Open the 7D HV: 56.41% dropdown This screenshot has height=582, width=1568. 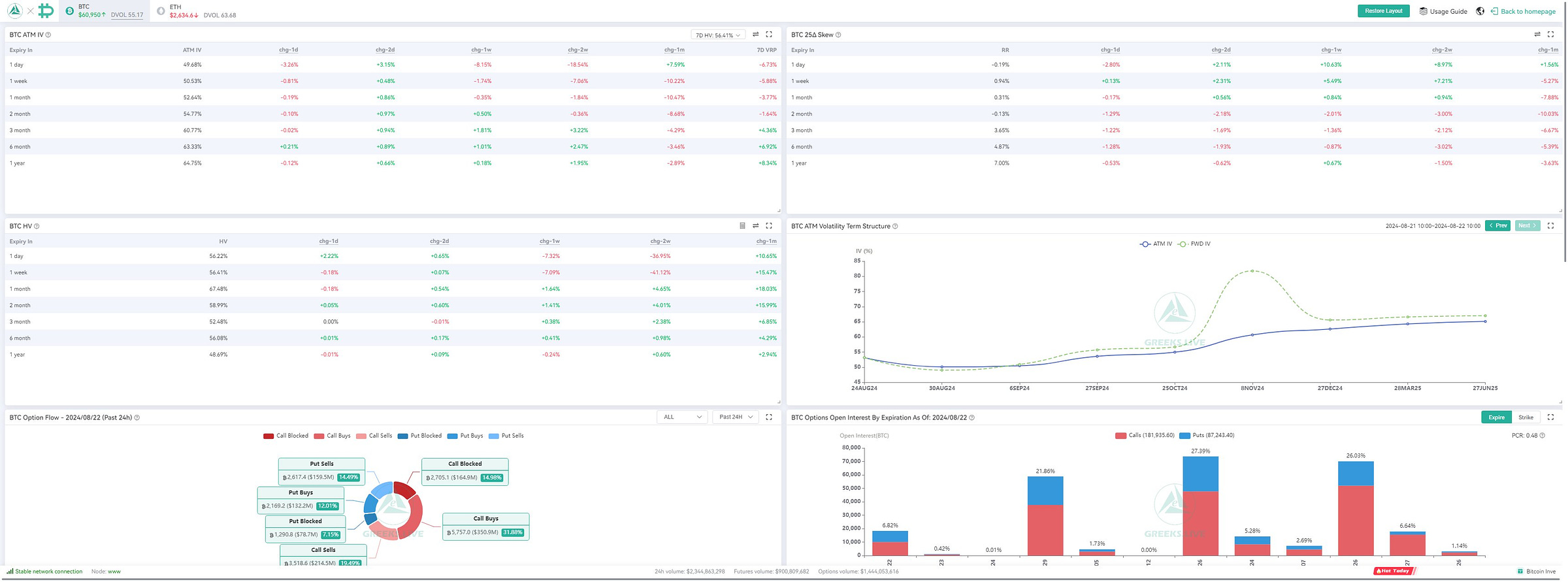[718, 35]
